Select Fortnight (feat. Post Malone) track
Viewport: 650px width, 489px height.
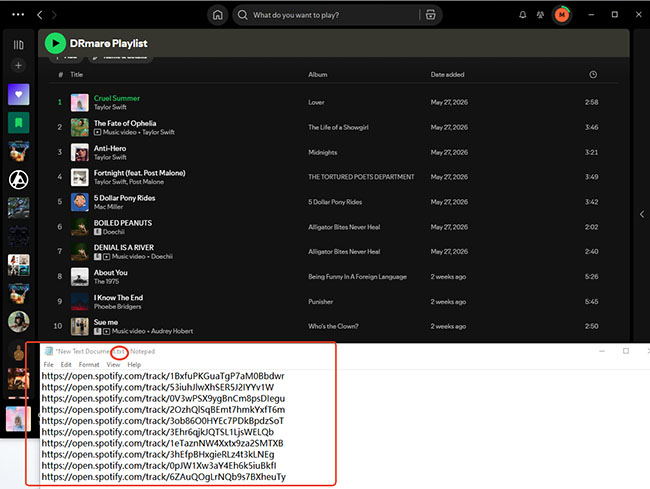tap(139, 173)
